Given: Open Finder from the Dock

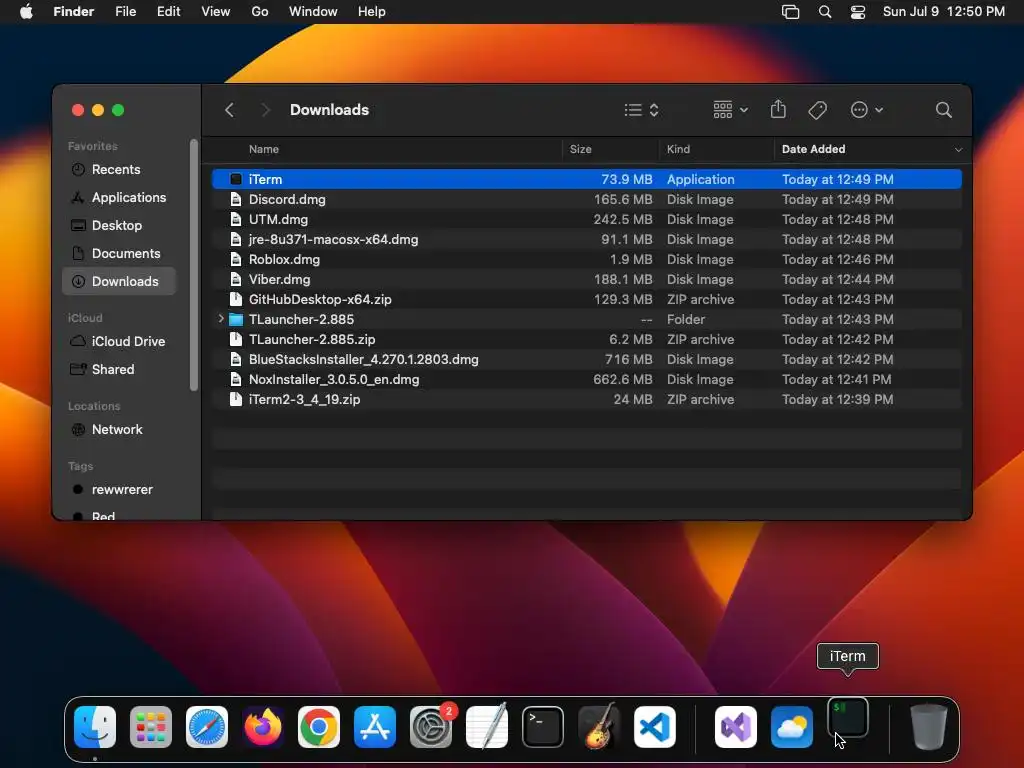Looking at the screenshot, I should click(x=95, y=727).
